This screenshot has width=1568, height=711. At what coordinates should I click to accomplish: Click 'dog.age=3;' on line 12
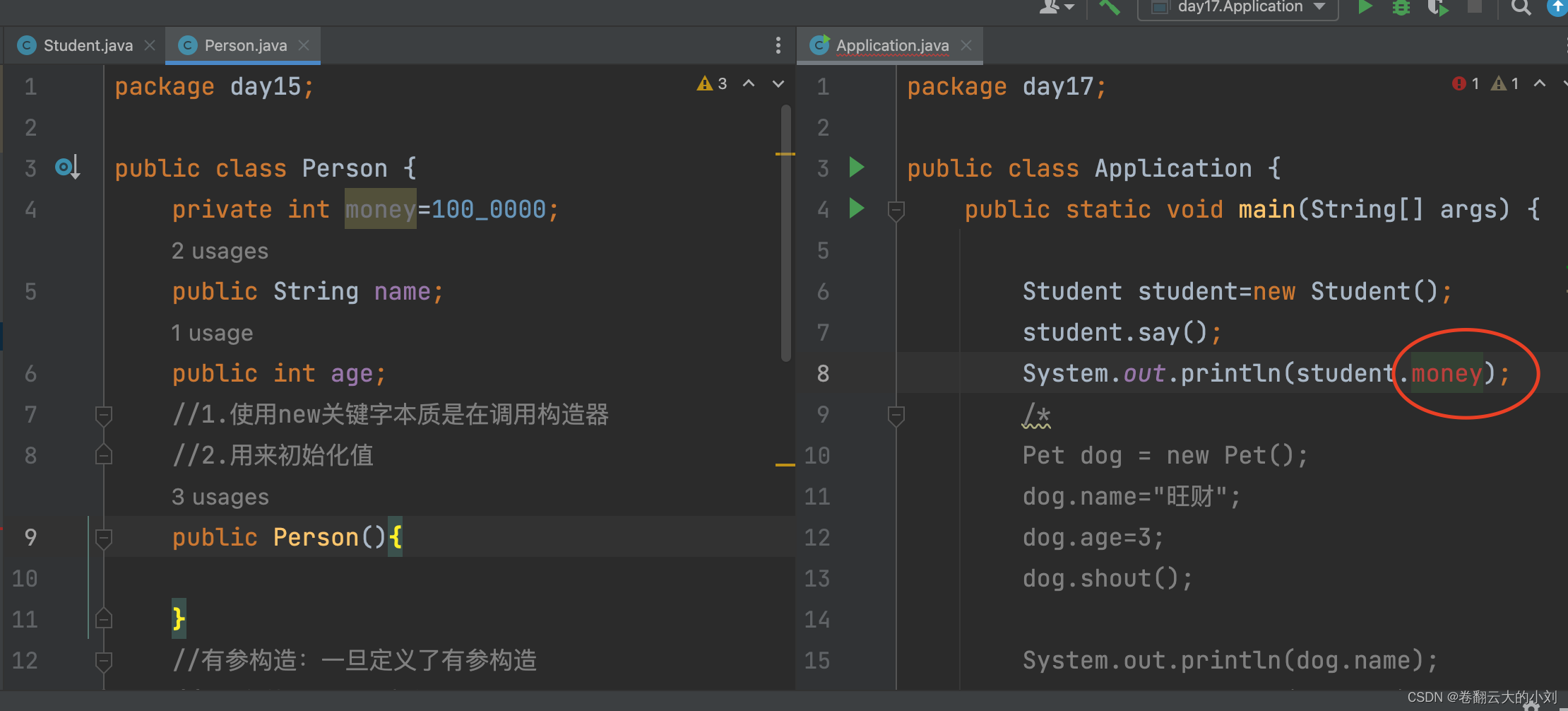click(1093, 537)
